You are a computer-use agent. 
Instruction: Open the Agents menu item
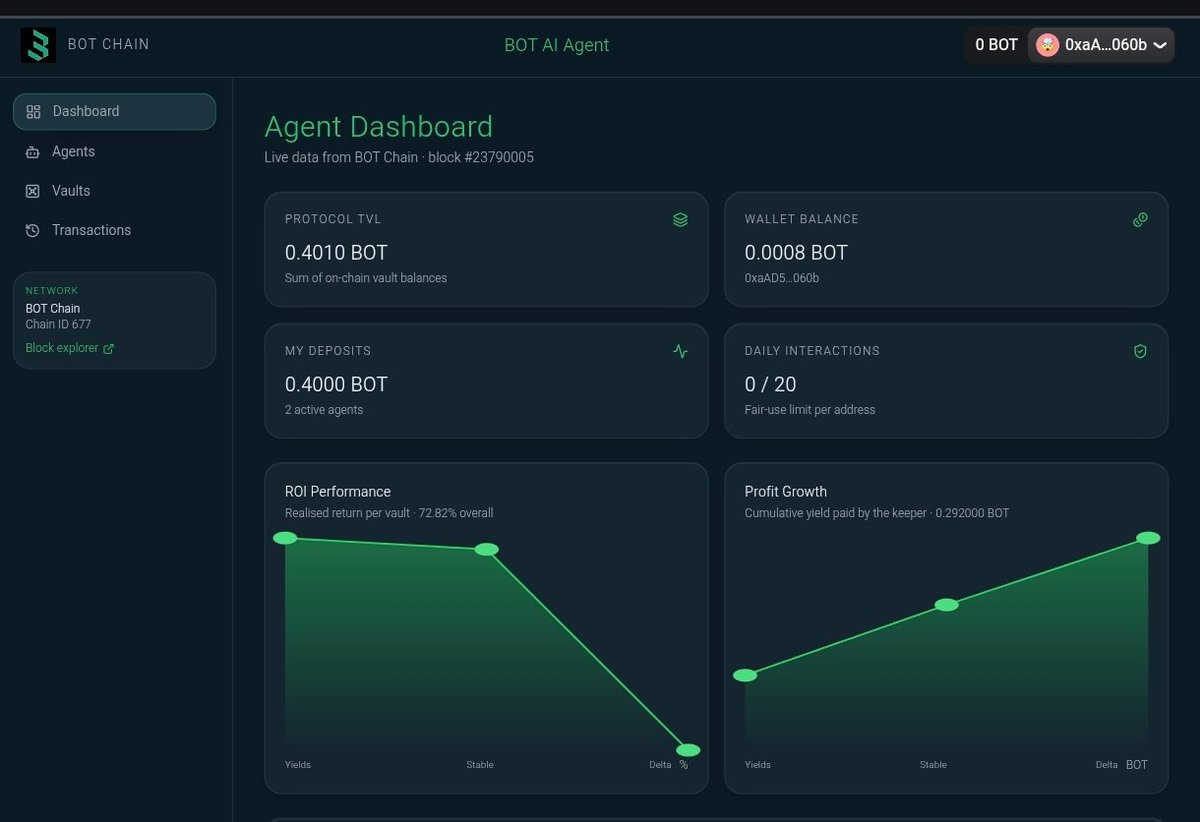pos(114,152)
